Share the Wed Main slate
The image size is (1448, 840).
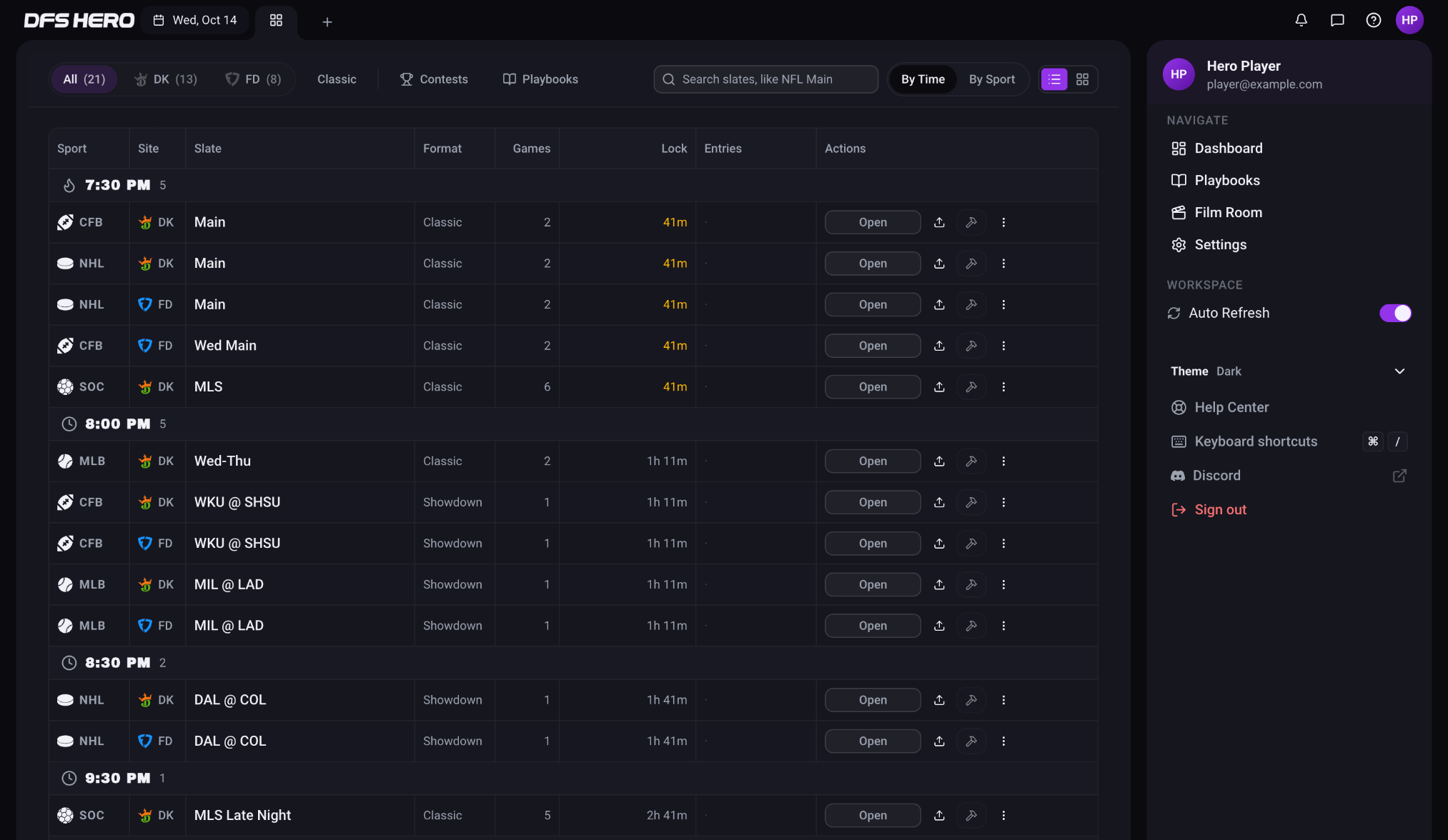click(x=939, y=346)
